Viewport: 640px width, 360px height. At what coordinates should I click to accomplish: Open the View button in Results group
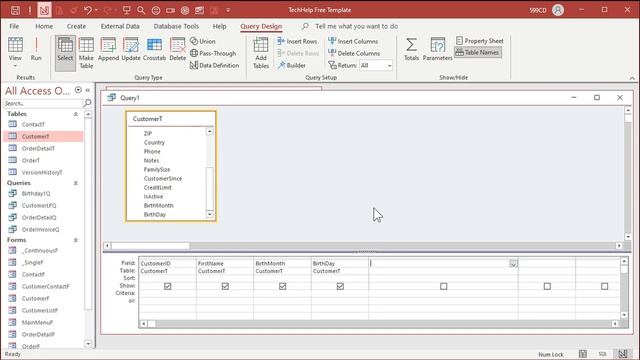tap(15, 49)
